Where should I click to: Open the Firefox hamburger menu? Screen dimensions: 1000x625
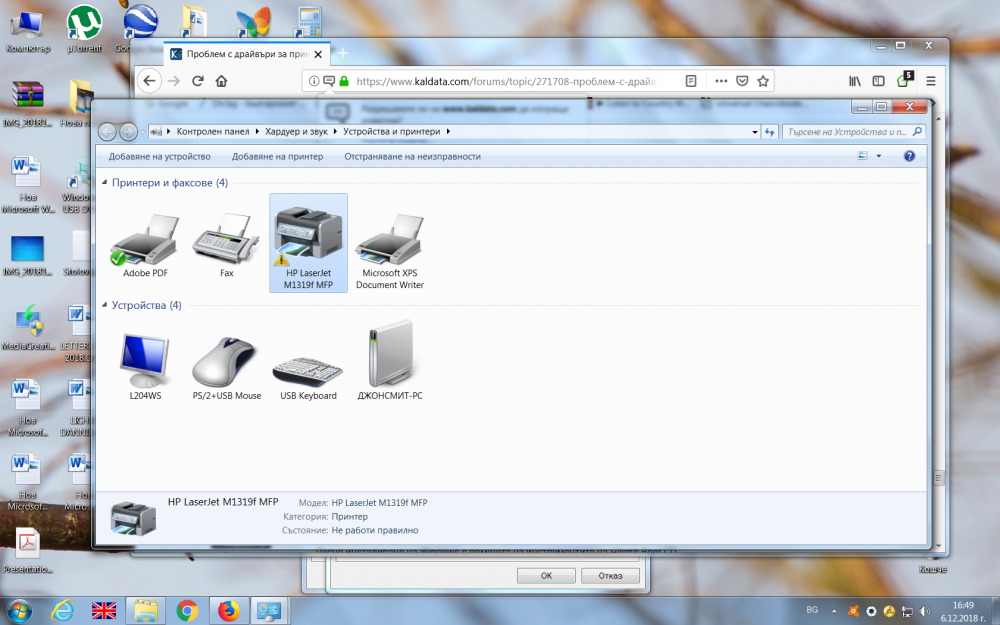pyautogui.click(x=931, y=81)
